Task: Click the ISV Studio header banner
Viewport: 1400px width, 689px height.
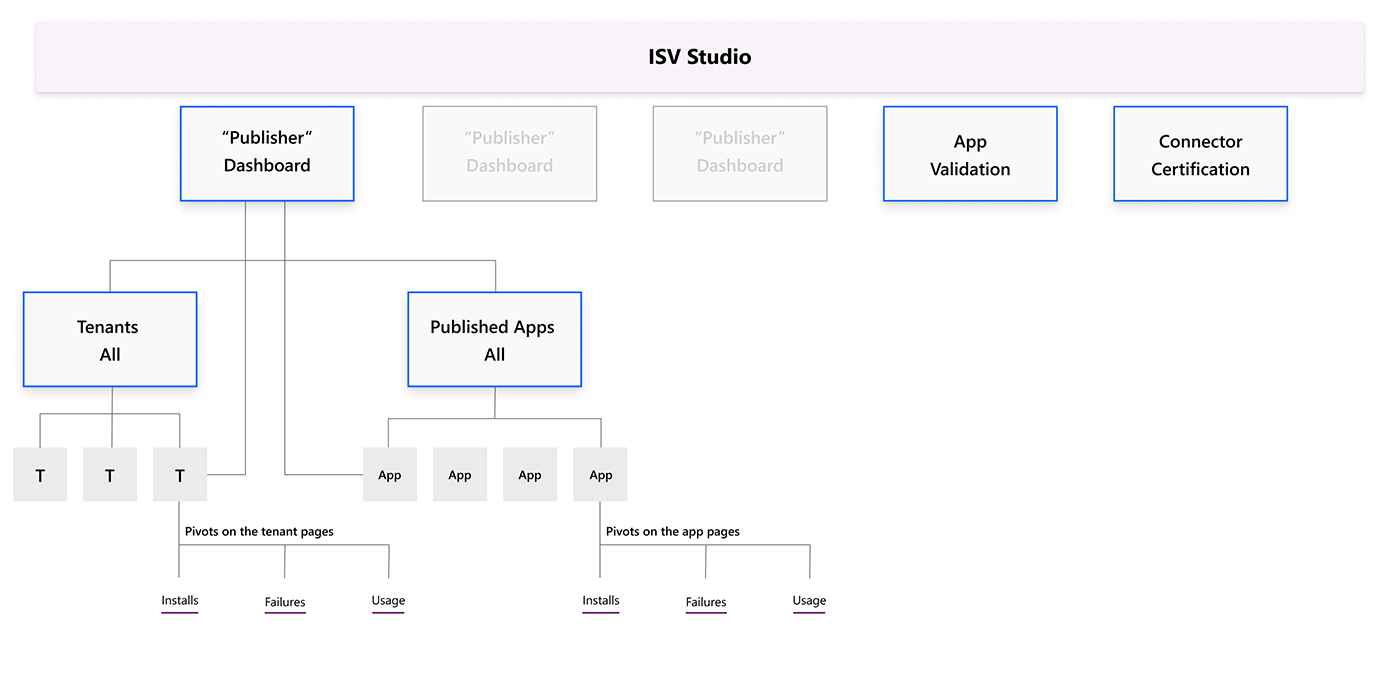Action: (x=699, y=56)
